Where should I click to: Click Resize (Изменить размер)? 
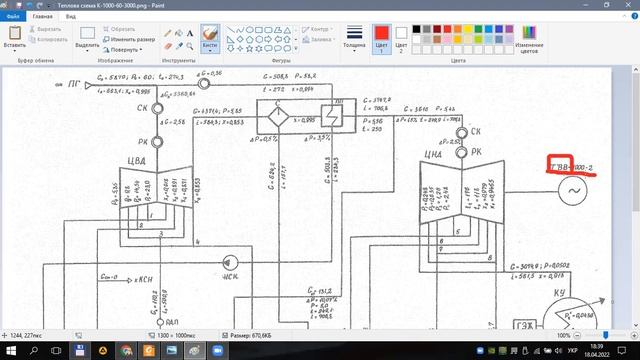pyautogui.click(x=129, y=40)
